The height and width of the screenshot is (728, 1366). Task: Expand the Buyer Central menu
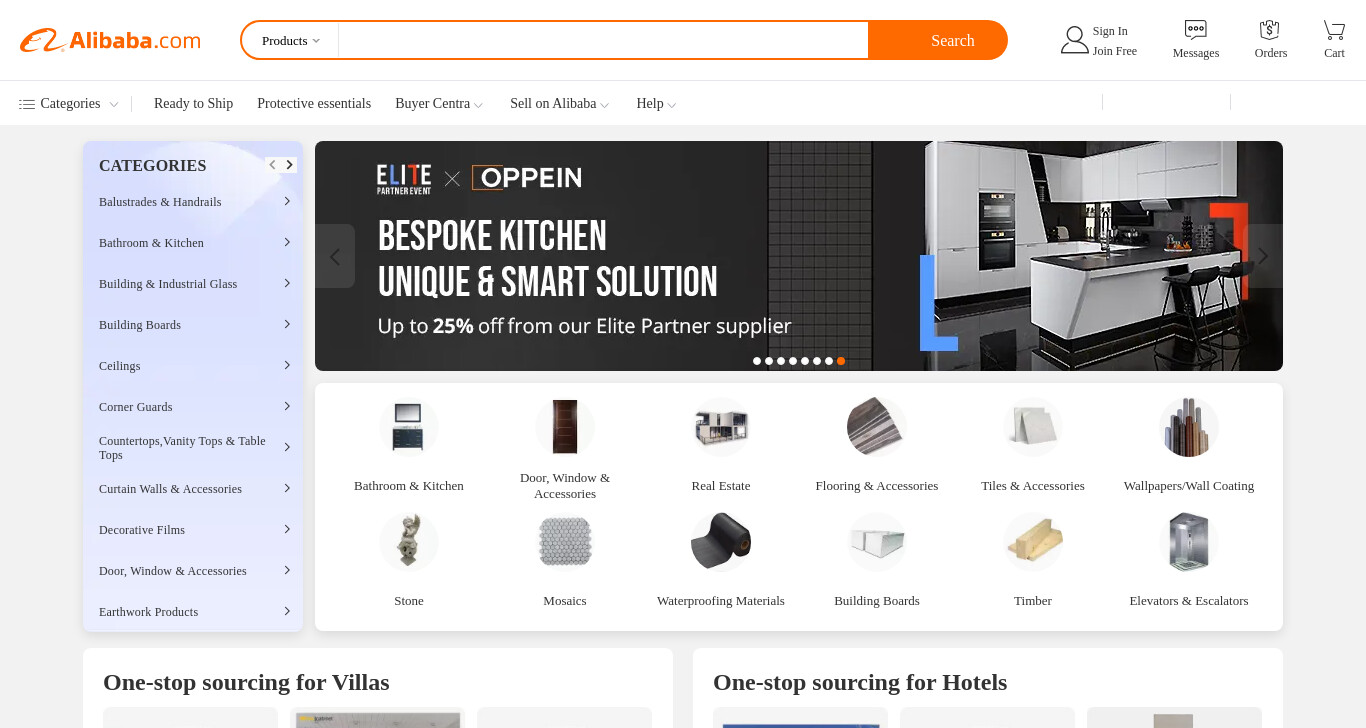[x=439, y=104]
